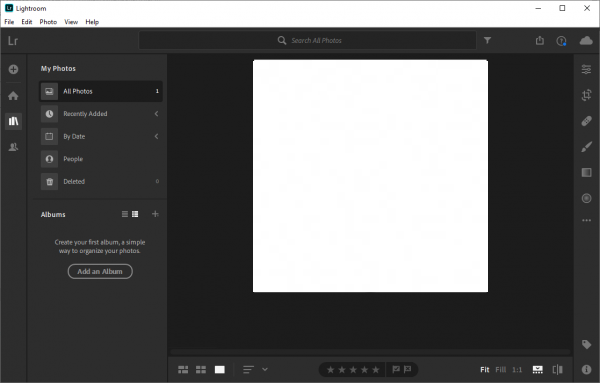Set rating with the first star
Viewport: 600px width, 383px height.
(331, 370)
